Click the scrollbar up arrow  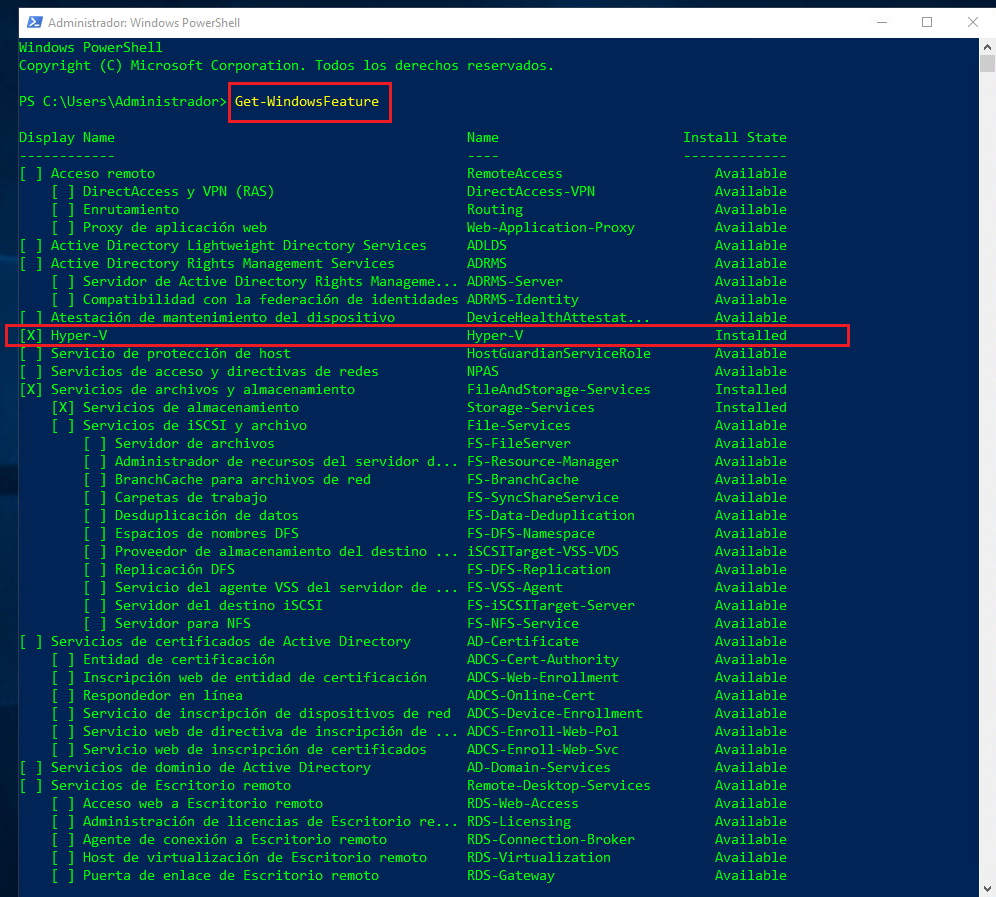[987, 46]
